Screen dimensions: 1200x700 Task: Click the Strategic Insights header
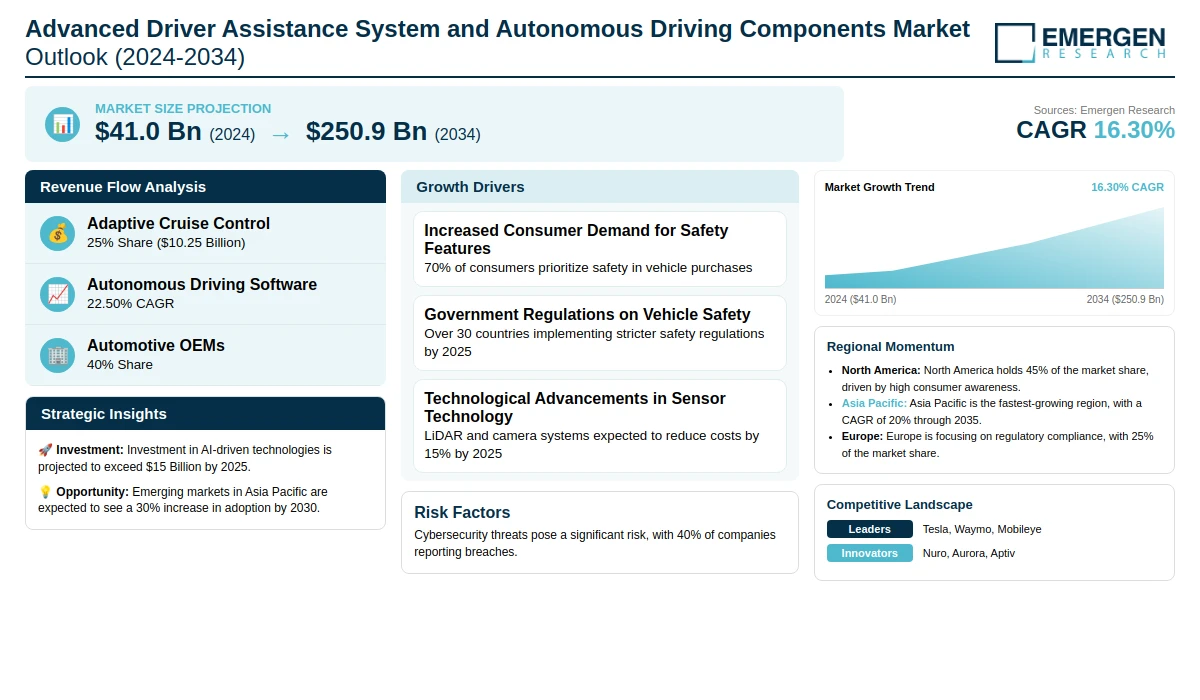[205, 414]
